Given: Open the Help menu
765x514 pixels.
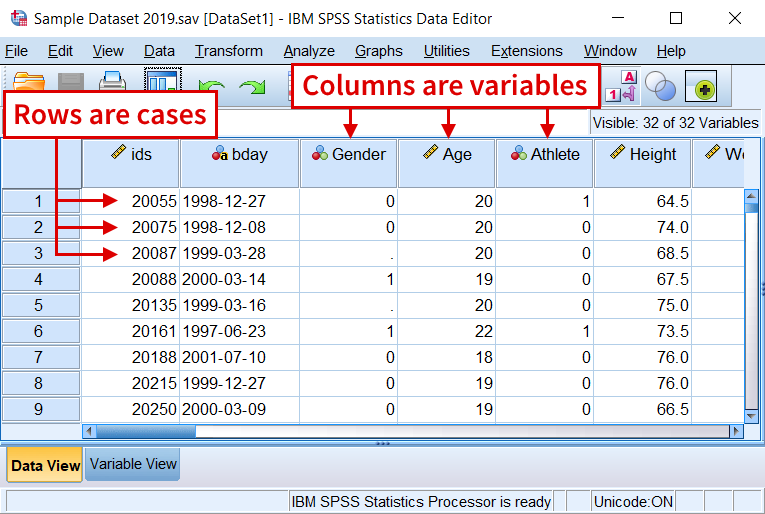Looking at the screenshot, I should (671, 51).
